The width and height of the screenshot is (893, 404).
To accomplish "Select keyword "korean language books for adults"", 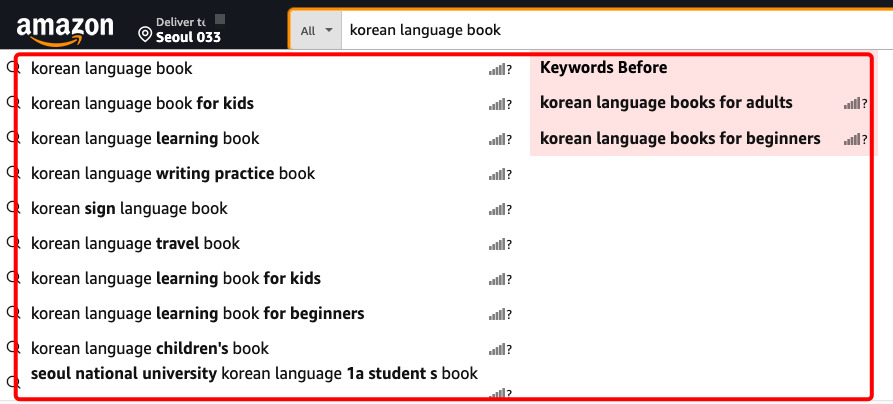I will tap(666, 103).
